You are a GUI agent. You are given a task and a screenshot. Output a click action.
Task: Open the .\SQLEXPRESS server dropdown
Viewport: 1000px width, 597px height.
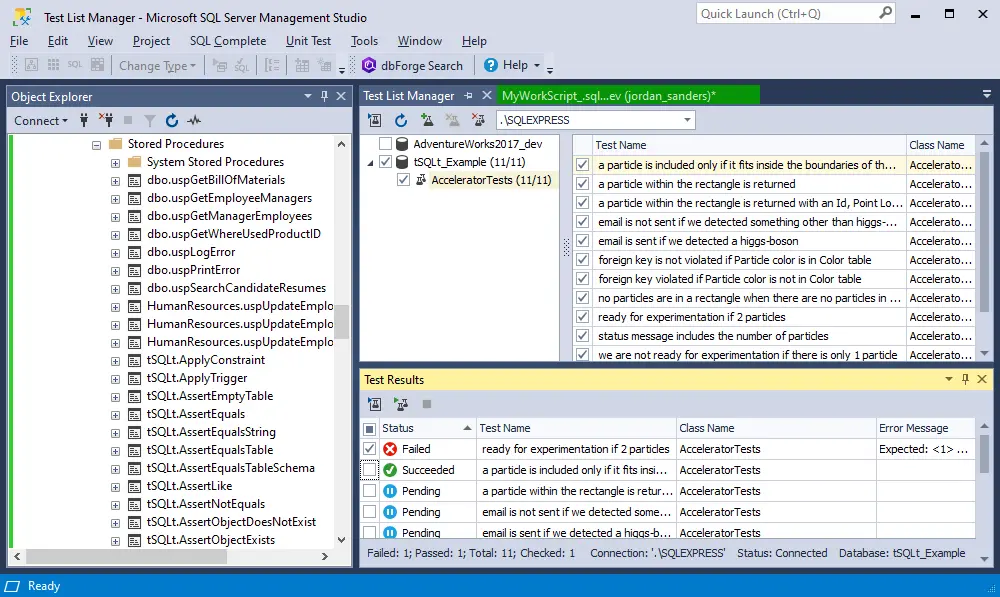(686, 120)
